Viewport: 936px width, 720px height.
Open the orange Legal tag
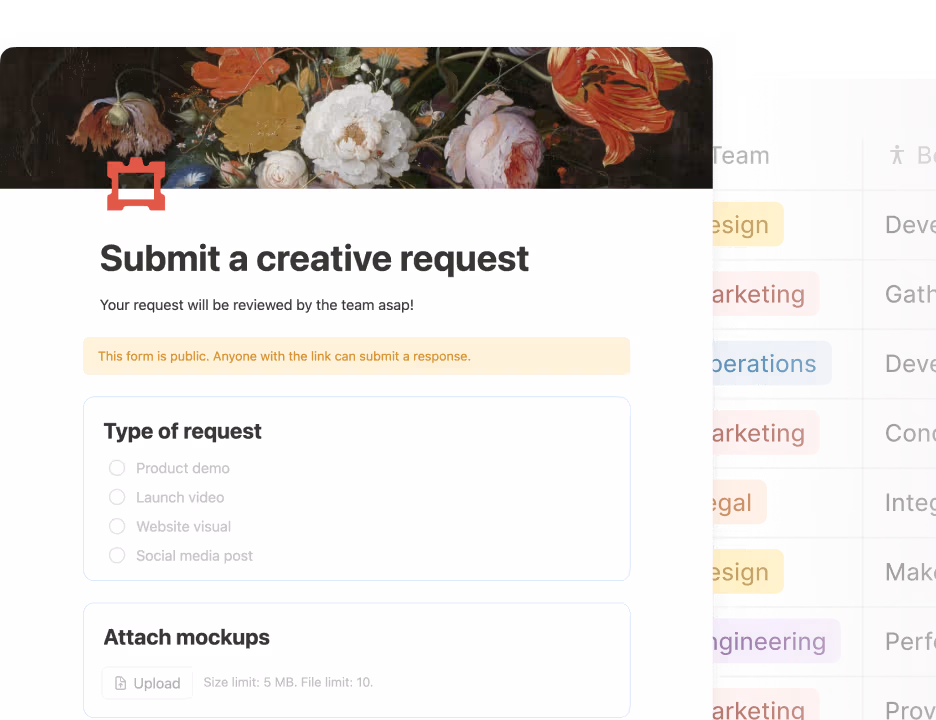click(x=737, y=503)
